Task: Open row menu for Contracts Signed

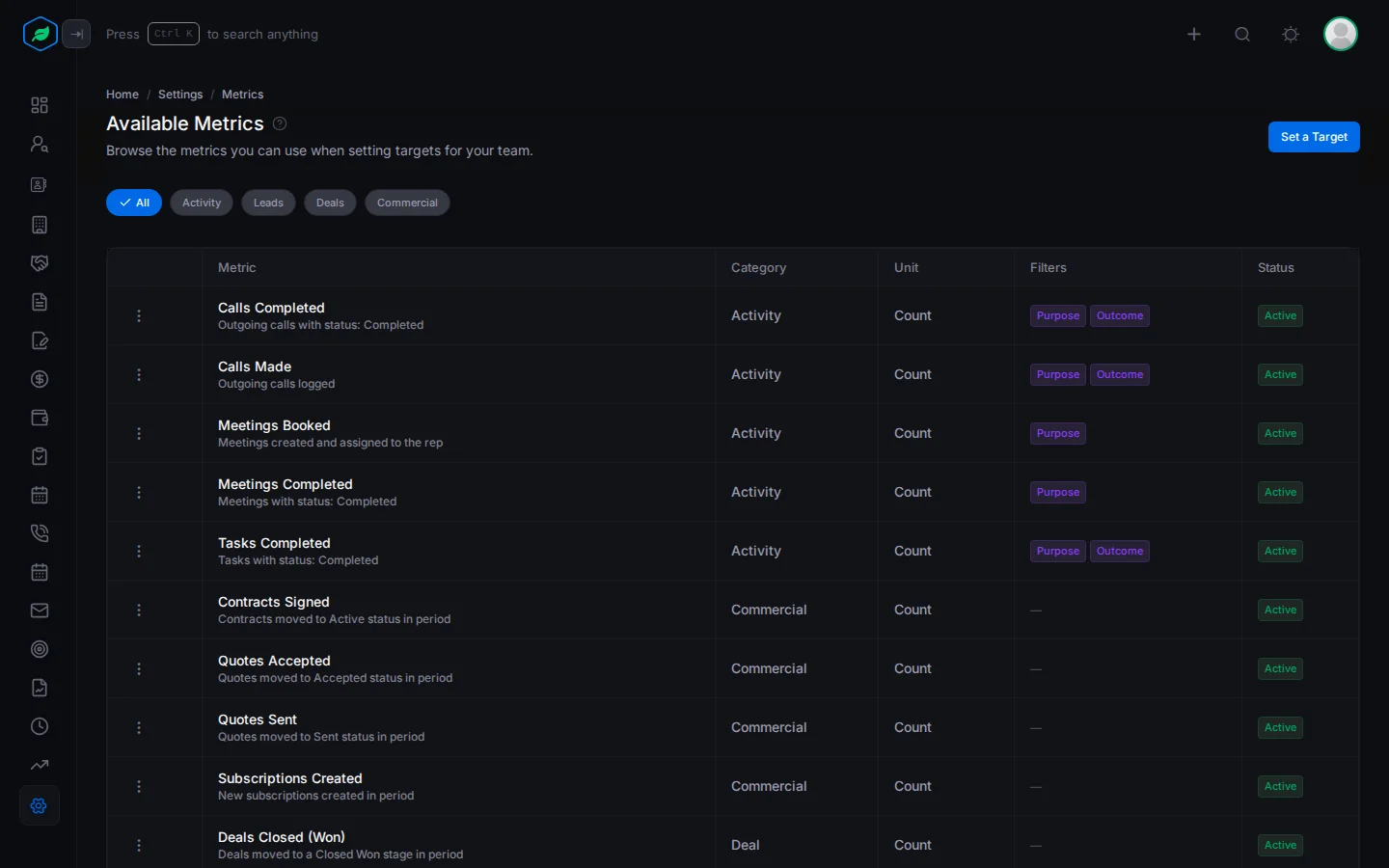Action: pos(139,610)
